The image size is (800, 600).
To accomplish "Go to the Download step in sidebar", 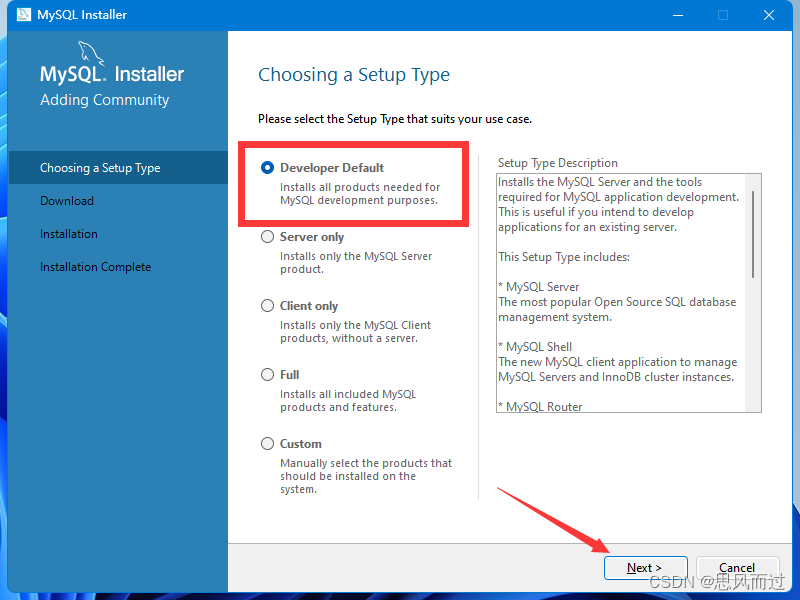I will 67,201.
